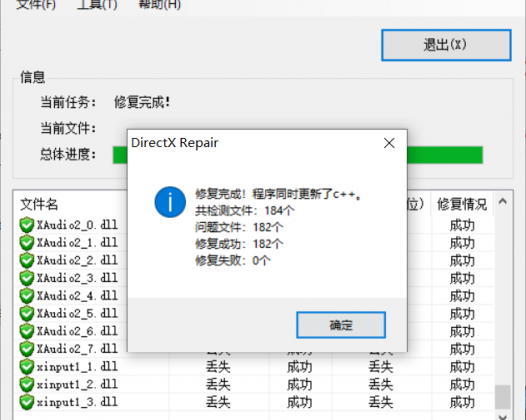
Task: Click shield icon beside XAudio2_0.dll
Action: point(27,225)
